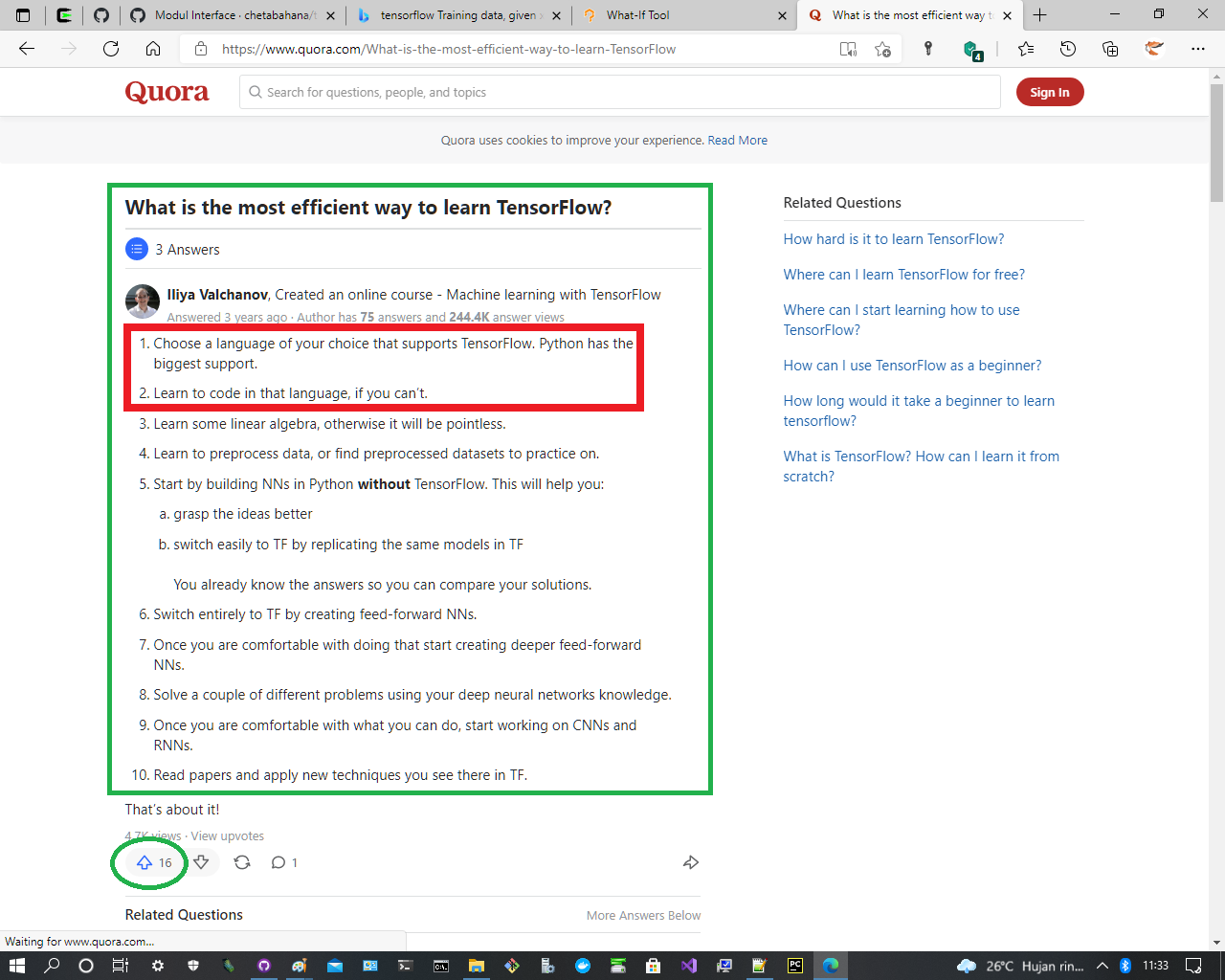Open 'How can I use TensorFlow as a beginner?'
Image resolution: width=1225 pixels, height=980 pixels.
[x=912, y=366]
